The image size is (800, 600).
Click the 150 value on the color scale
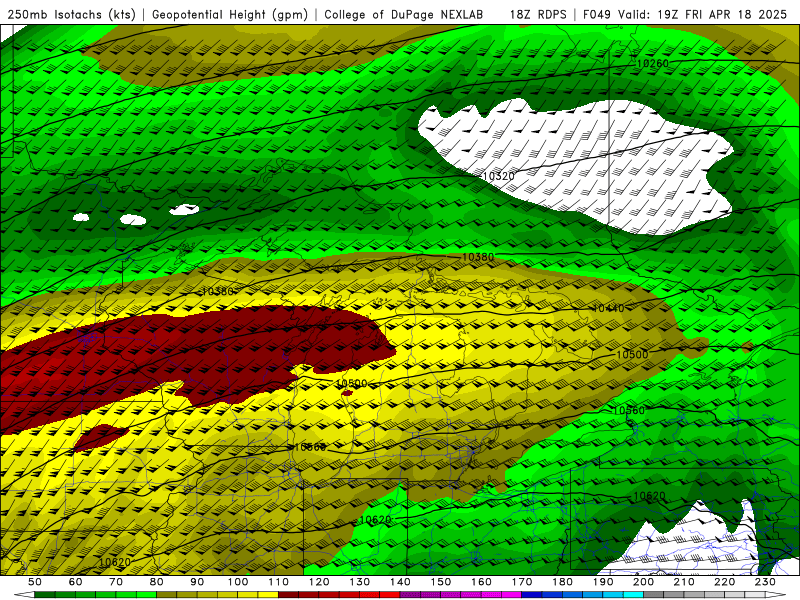coord(441,582)
